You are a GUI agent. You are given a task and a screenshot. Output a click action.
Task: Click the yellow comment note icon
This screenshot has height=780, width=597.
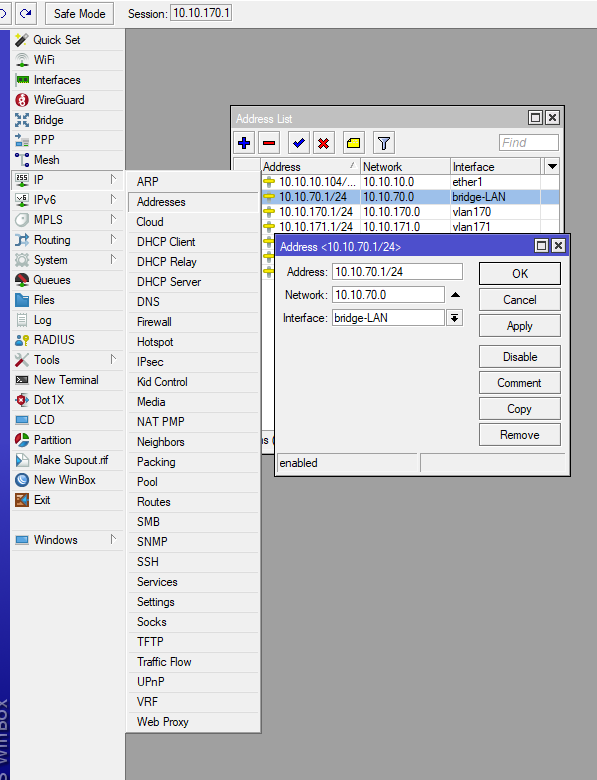pyautogui.click(x=353, y=143)
